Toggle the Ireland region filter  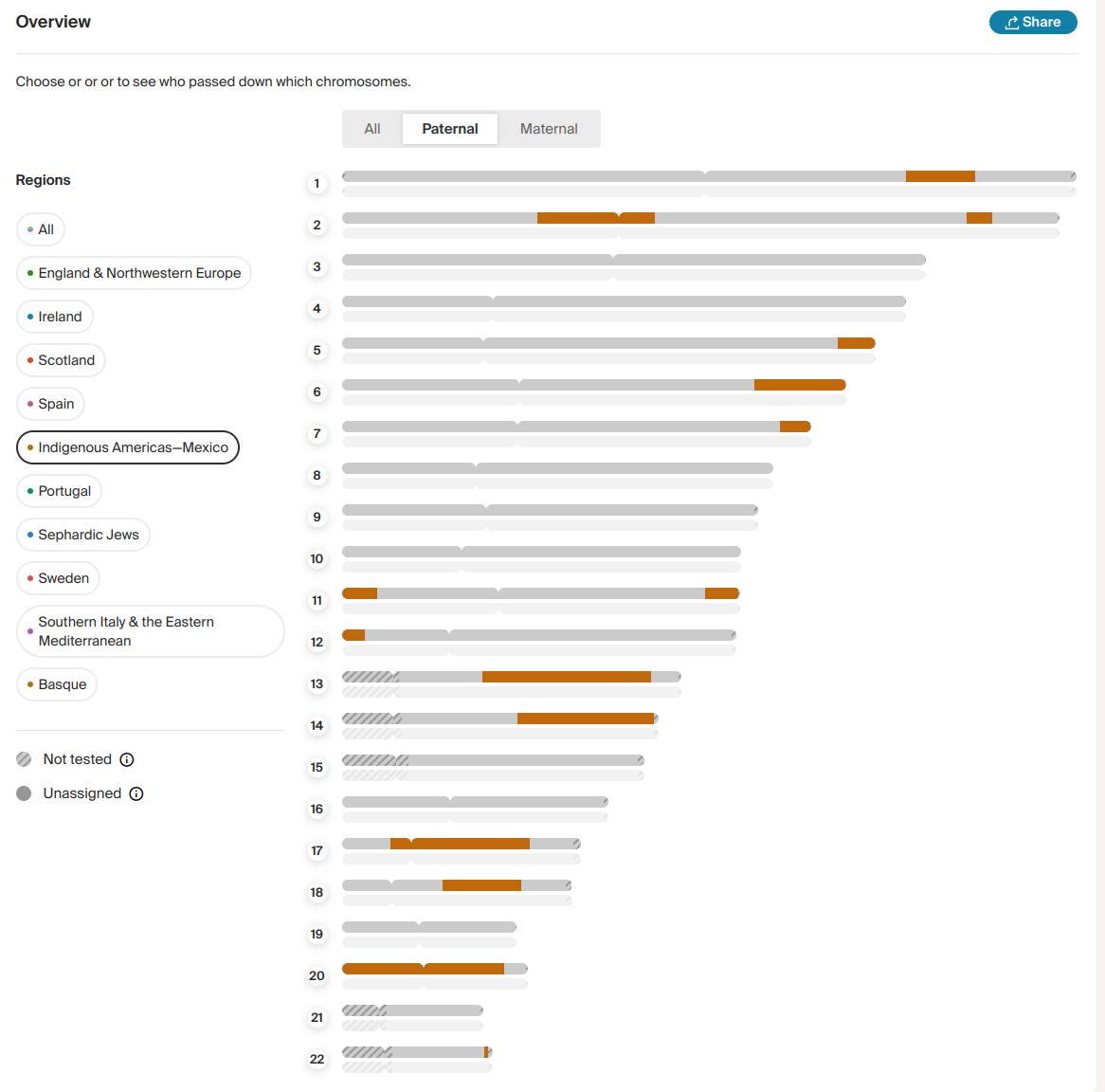pos(54,317)
